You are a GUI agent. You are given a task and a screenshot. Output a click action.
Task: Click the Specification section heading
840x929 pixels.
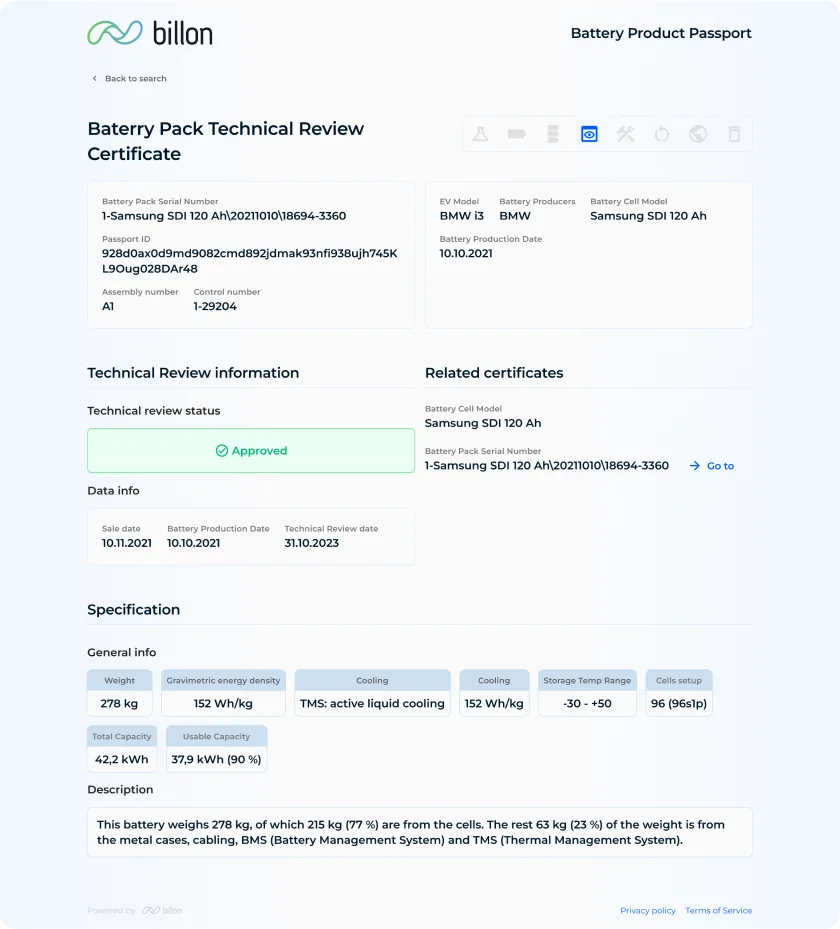(133, 610)
